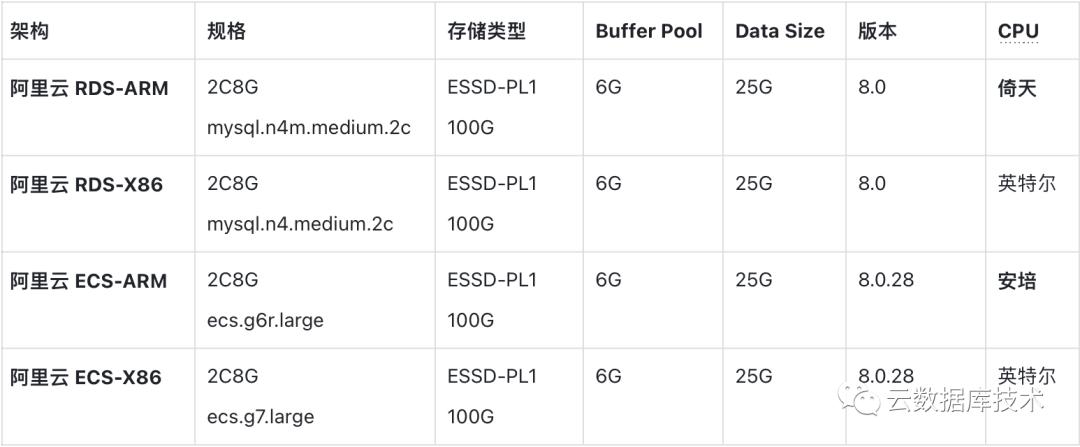Click the Buffer Pool column header
The width and height of the screenshot is (1080, 447).
[649, 31]
